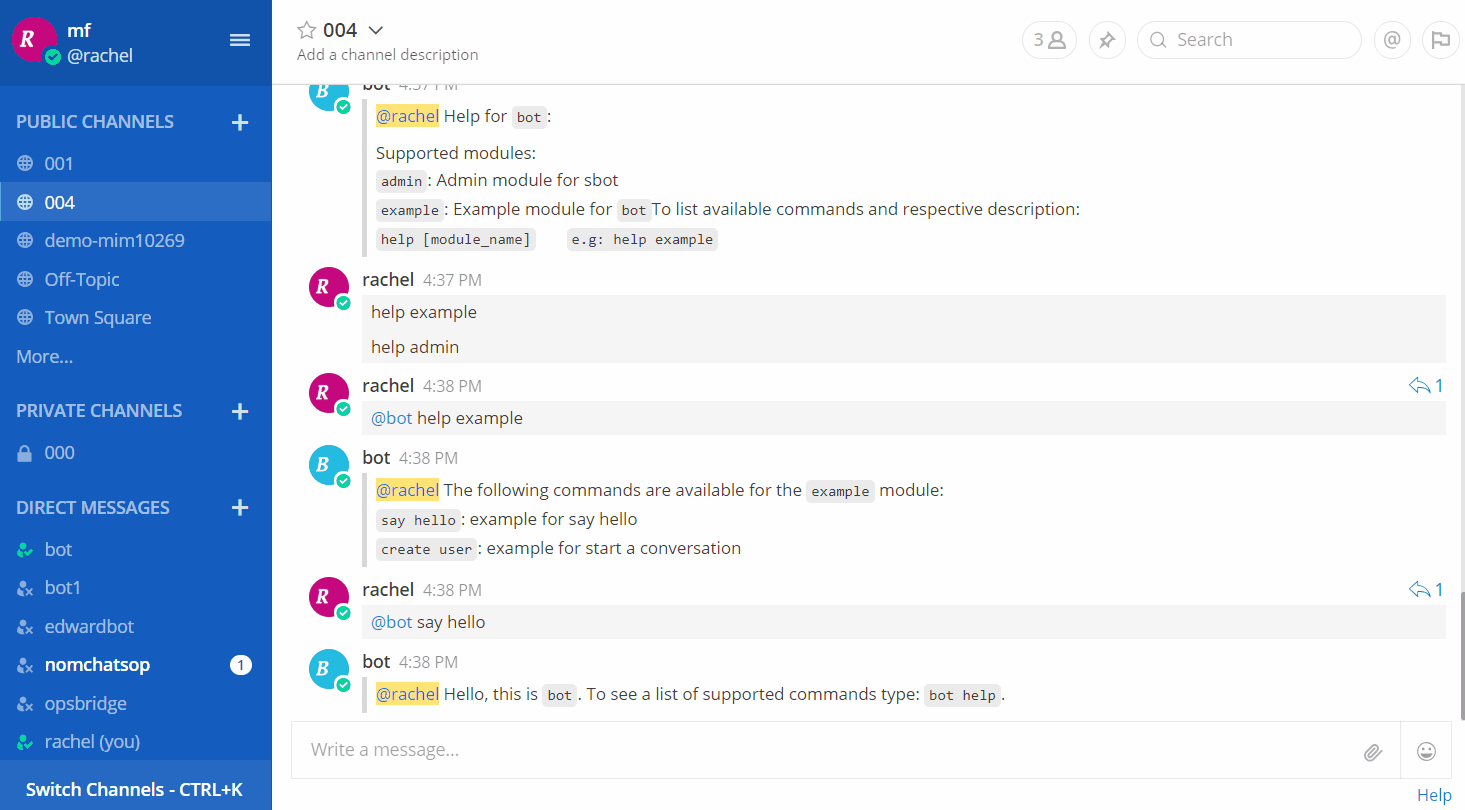The height and width of the screenshot is (810, 1465).
Task: Show pinned posts icon
Action: (x=1107, y=40)
